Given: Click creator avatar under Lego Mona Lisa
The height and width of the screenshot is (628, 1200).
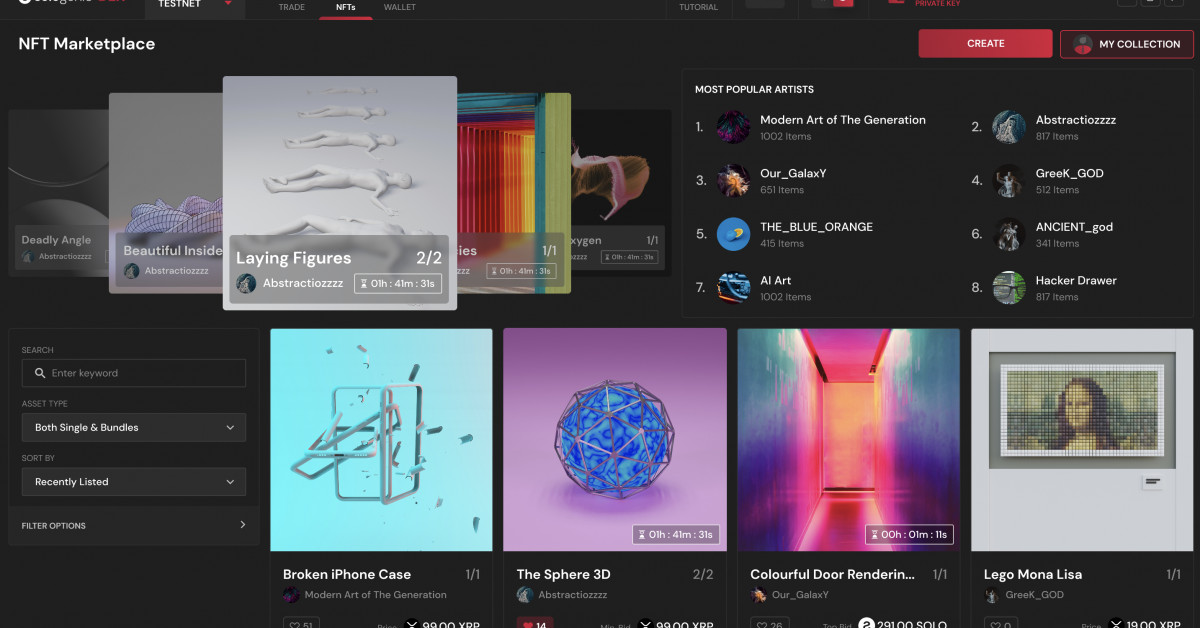Looking at the screenshot, I should point(992,595).
